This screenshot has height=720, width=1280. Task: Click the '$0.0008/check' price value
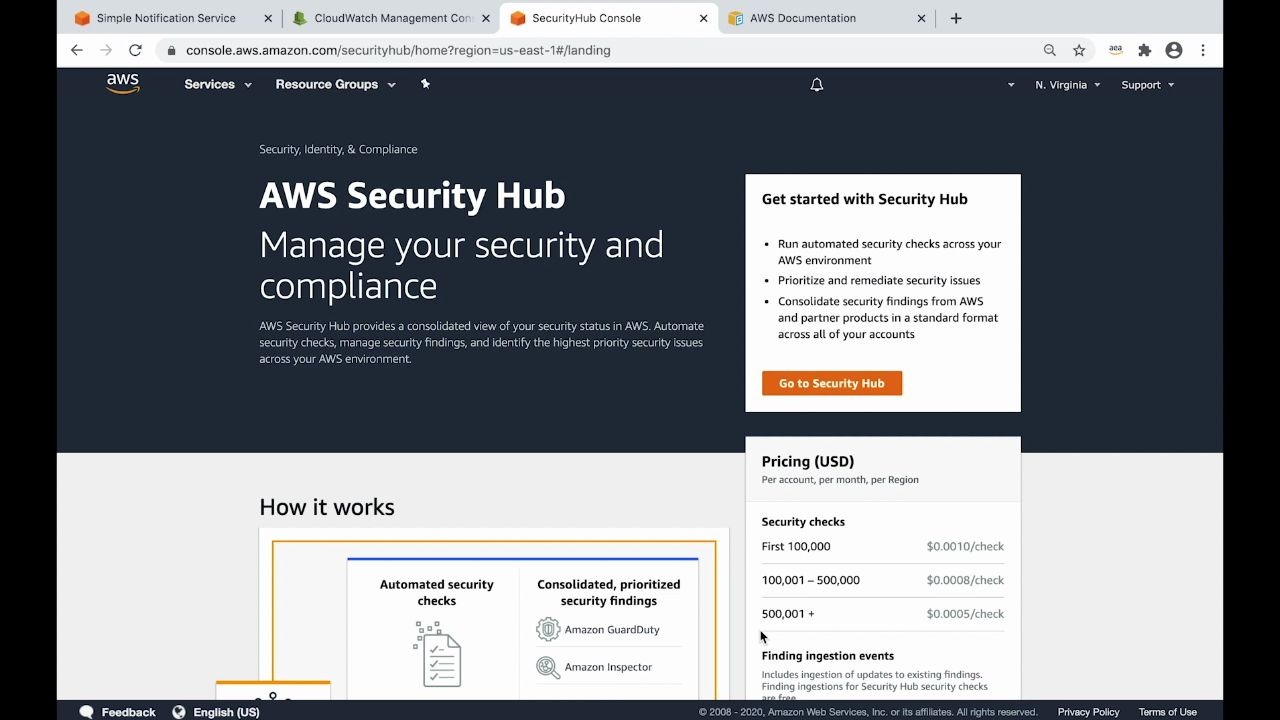[965, 580]
